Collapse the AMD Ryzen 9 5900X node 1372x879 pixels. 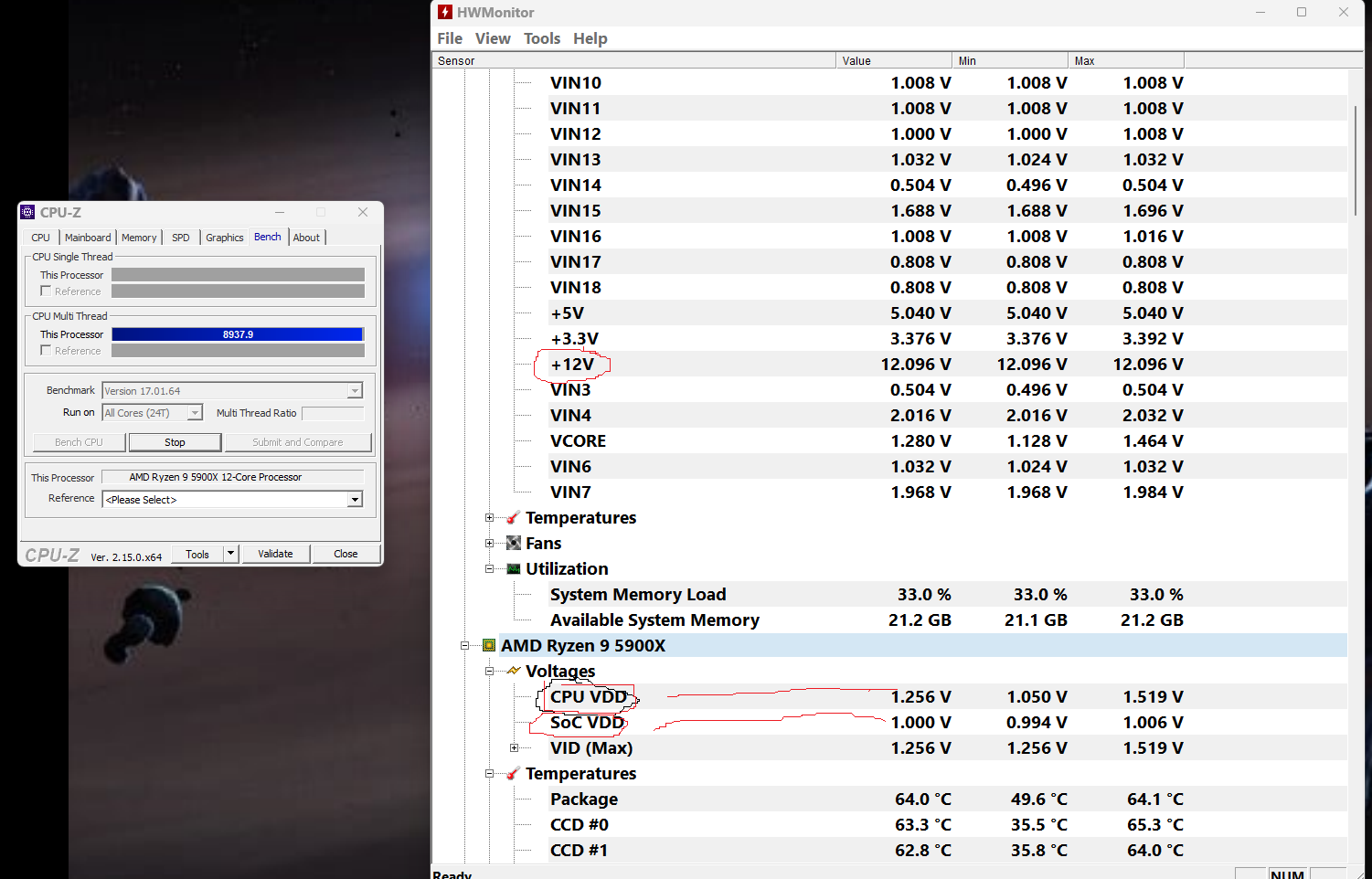tap(464, 646)
